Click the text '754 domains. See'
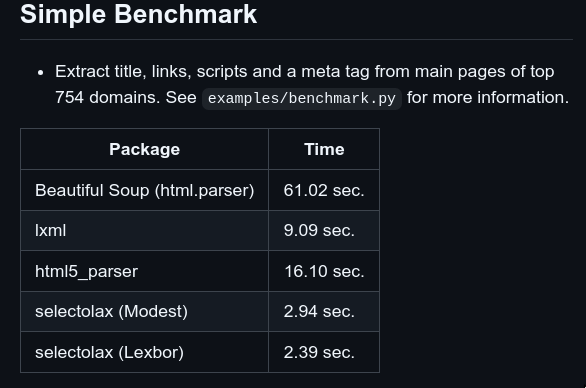The width and height of the screenshot is (586, 388). (126, 98)
